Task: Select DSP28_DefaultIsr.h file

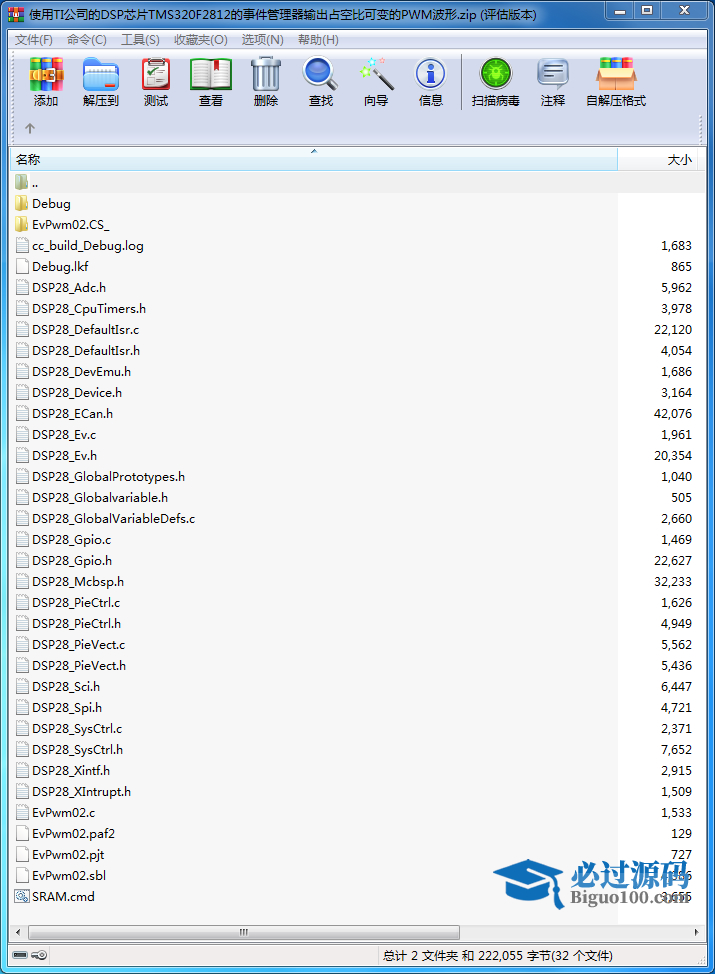Action: pyautogui.click(x=86, y=350)
